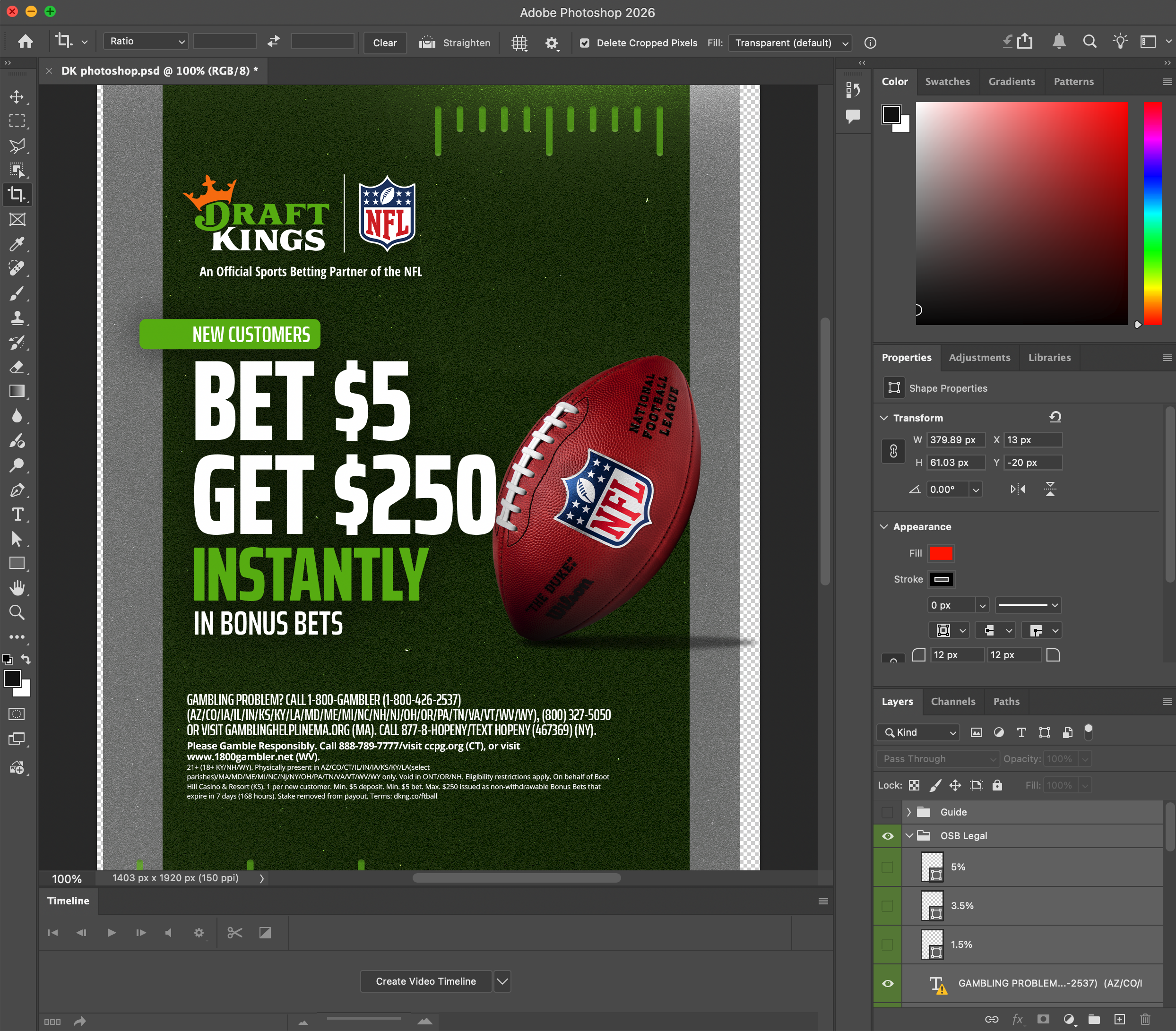Image resolution: width=1176 pixels, height=1031 pixels.
Task: Select the Clone Stamp tool
Action: tap(17, 318)
